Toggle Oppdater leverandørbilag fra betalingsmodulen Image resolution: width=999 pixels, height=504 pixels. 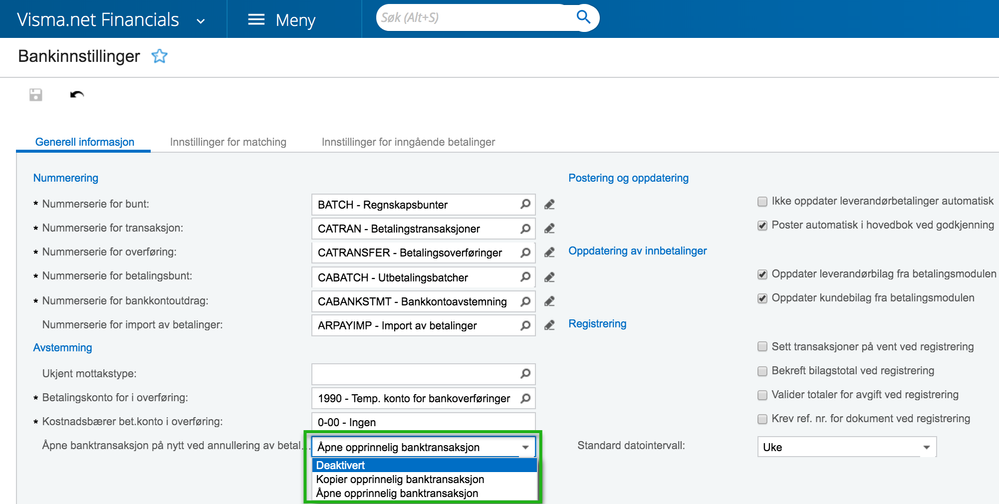(x=762, y=275)
